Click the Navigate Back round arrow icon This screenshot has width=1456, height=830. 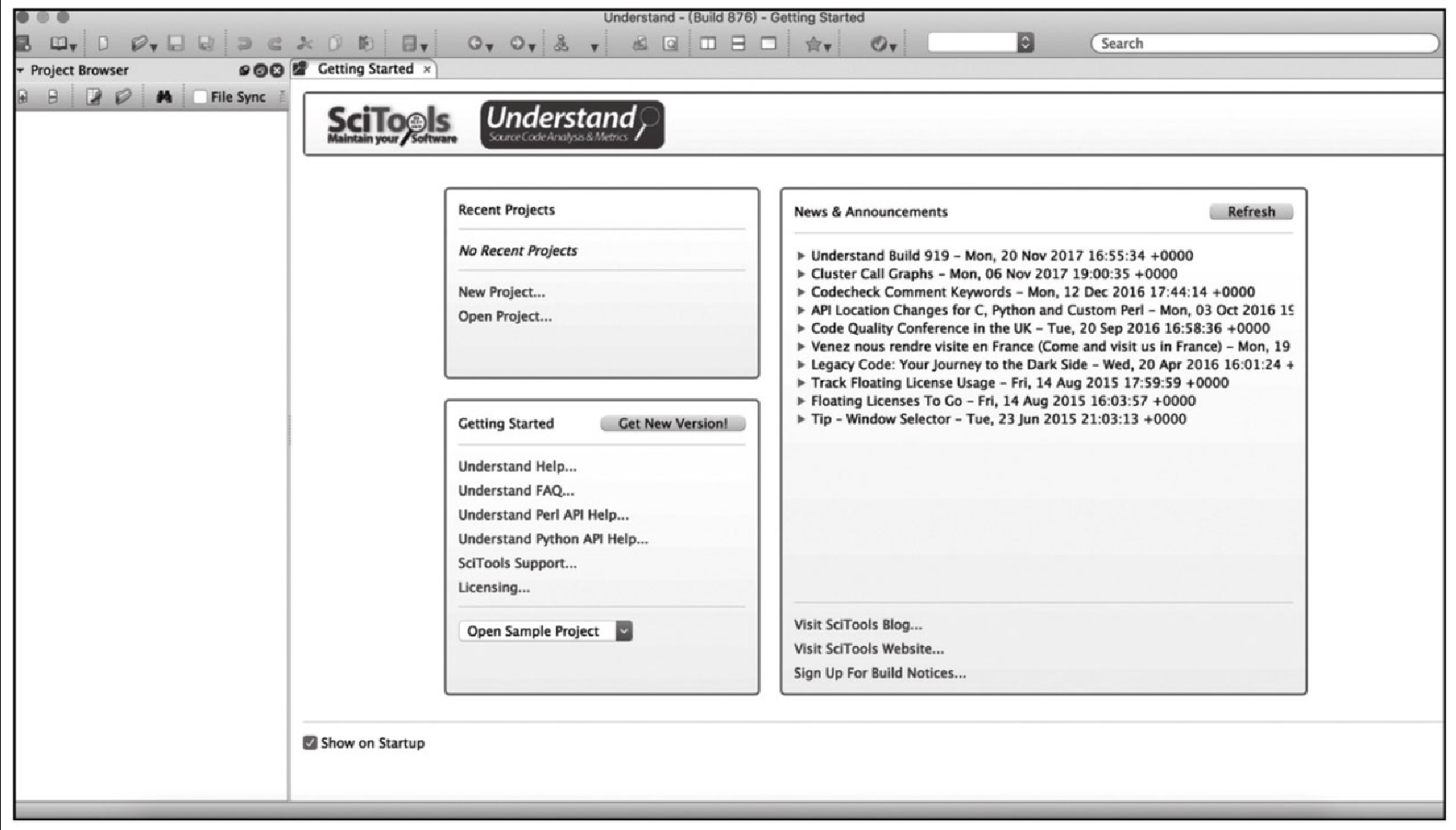pos(475,44)
